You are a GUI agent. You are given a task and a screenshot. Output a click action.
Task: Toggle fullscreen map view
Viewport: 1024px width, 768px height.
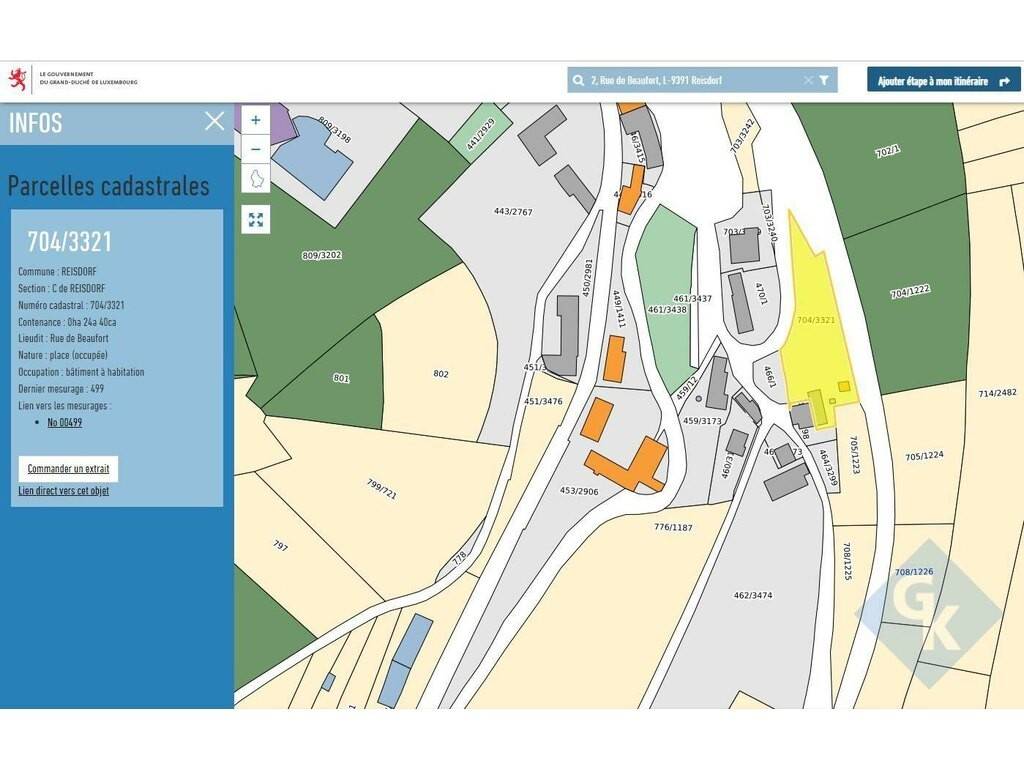(256, 219)
